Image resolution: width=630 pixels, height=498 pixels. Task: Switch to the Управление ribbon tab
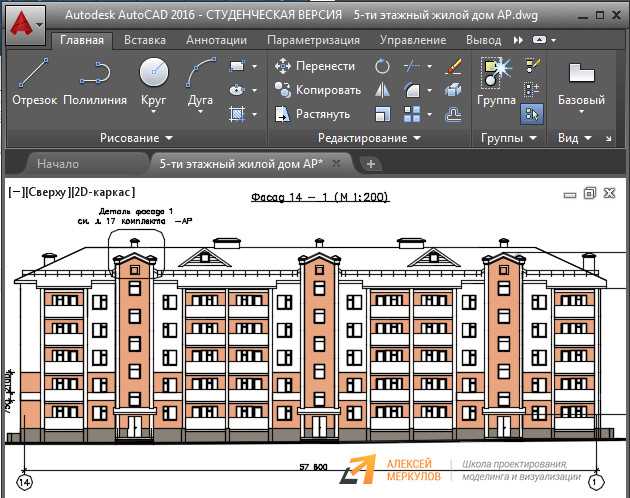(413, 40)
